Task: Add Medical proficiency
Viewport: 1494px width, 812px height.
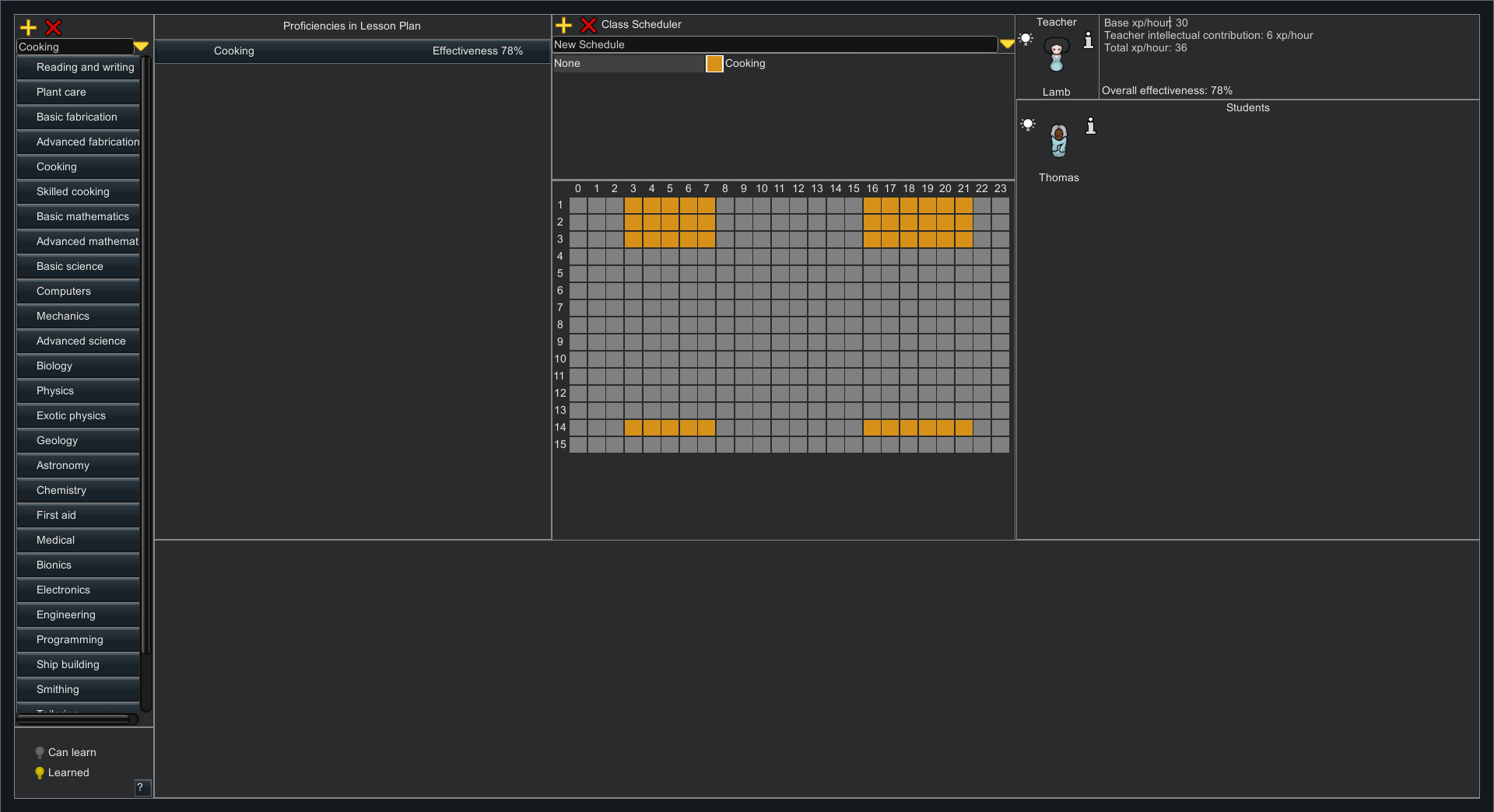Action: pyautogui.click(x=79, y=541)
